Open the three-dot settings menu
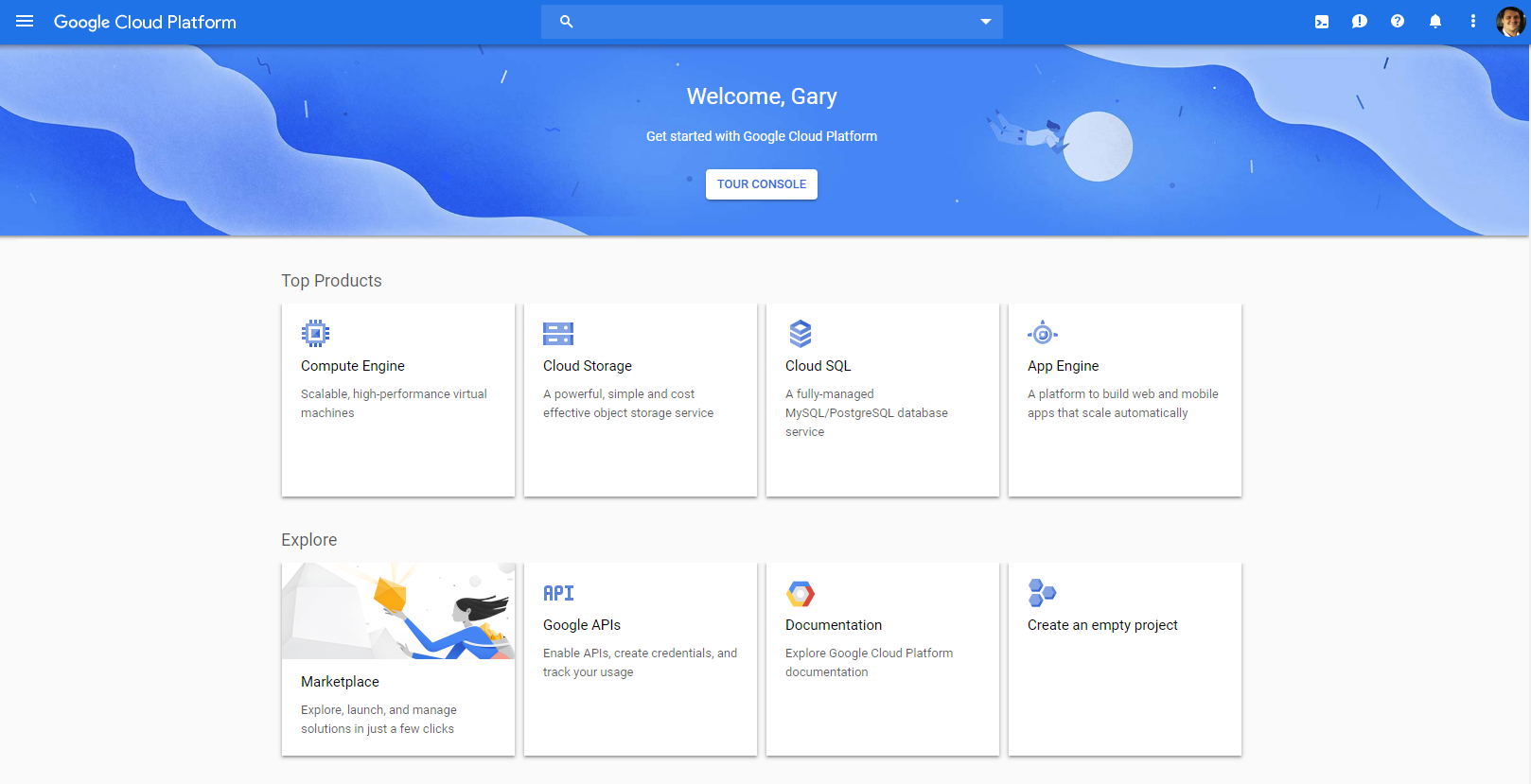 click(1473, 22)
